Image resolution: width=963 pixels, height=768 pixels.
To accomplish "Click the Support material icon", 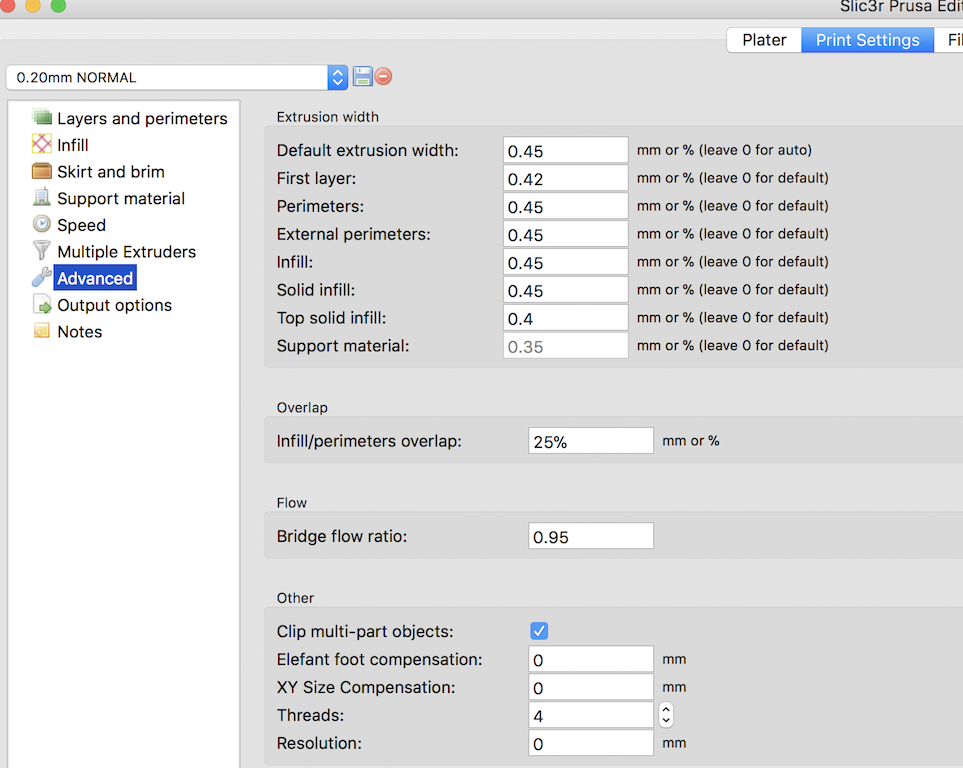I will tap(41, 198).
